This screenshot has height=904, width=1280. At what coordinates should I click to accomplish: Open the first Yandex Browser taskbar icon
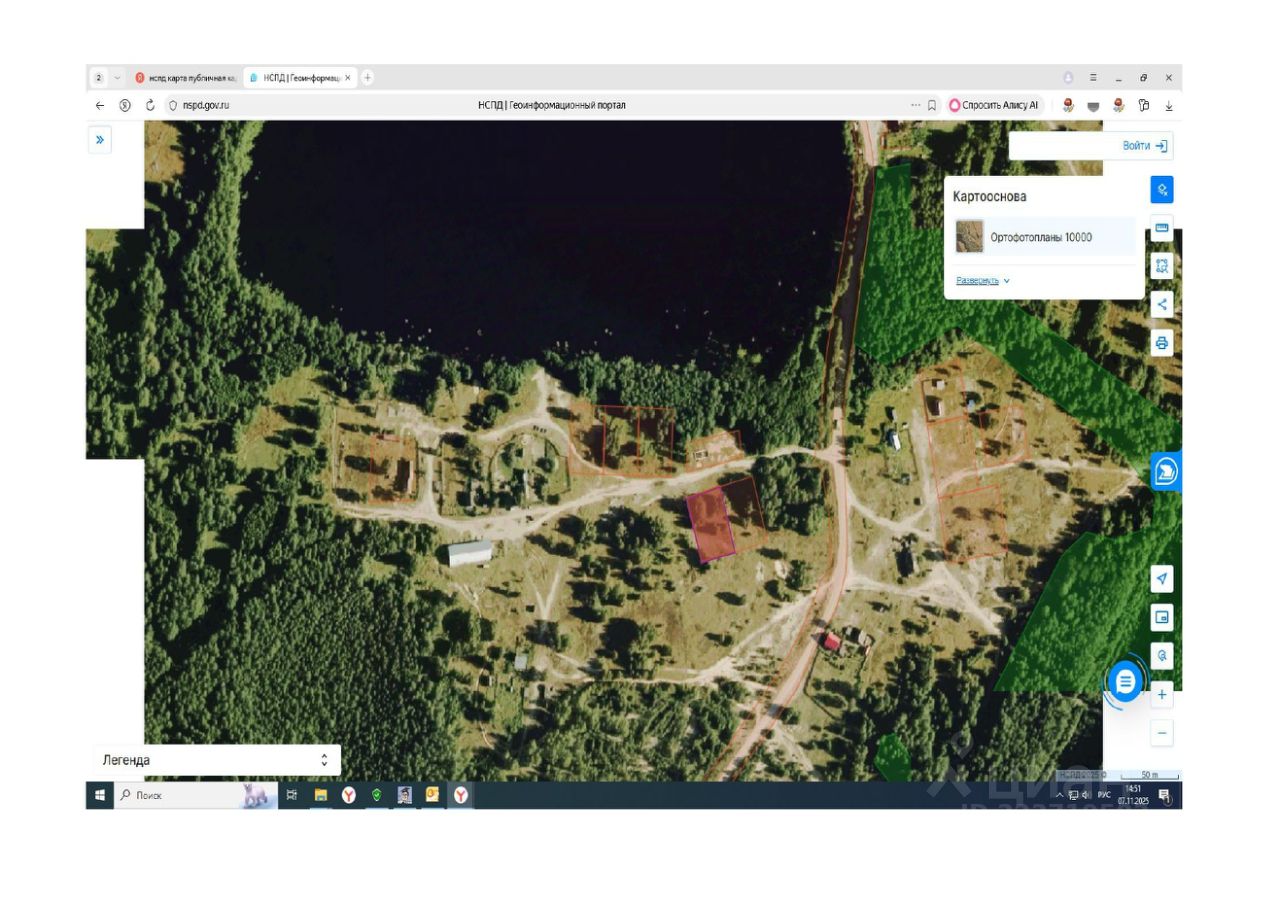349,795
